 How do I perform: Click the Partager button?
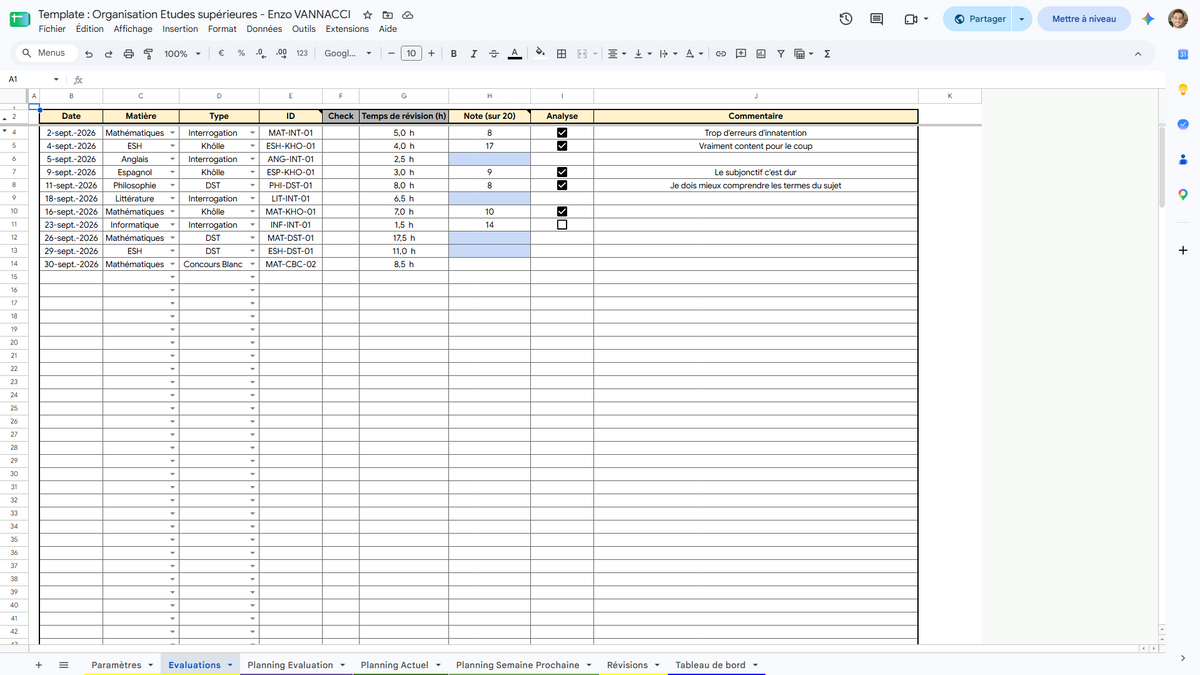979,19
